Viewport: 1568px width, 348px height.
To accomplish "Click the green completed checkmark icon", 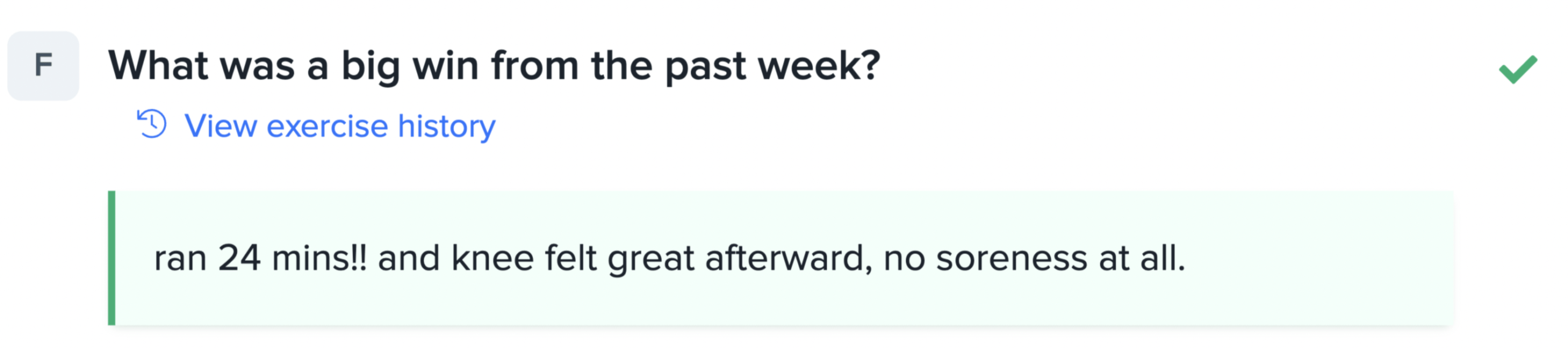I will coord(1518,69).
